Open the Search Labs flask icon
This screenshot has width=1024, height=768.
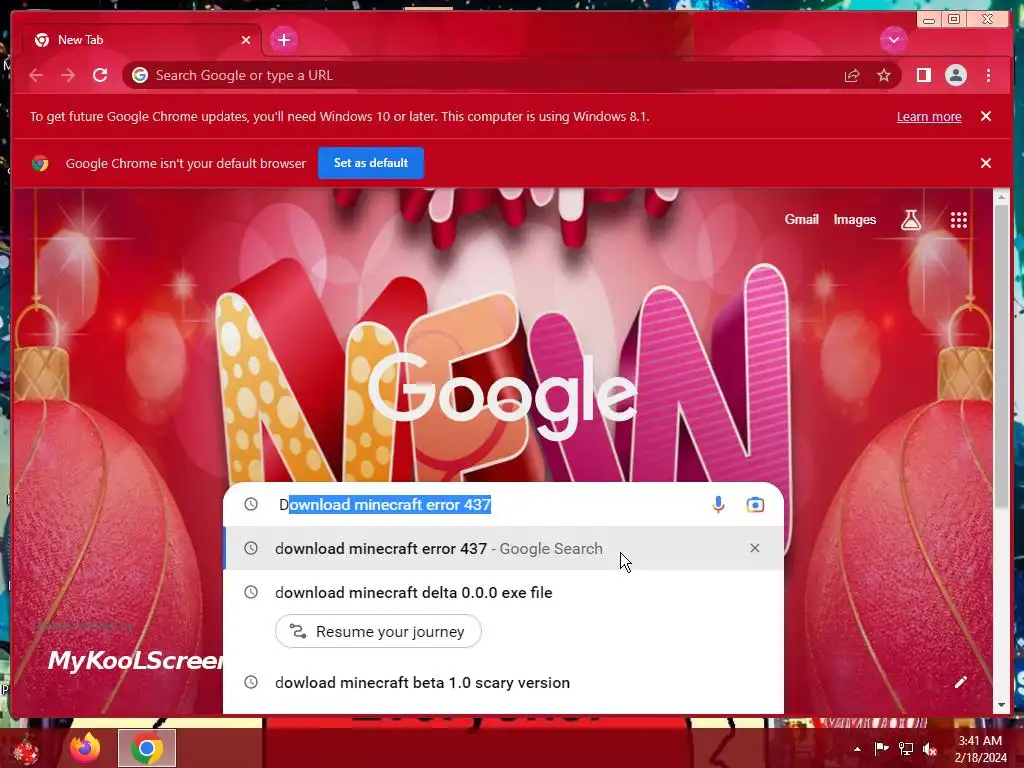point(910,220)
